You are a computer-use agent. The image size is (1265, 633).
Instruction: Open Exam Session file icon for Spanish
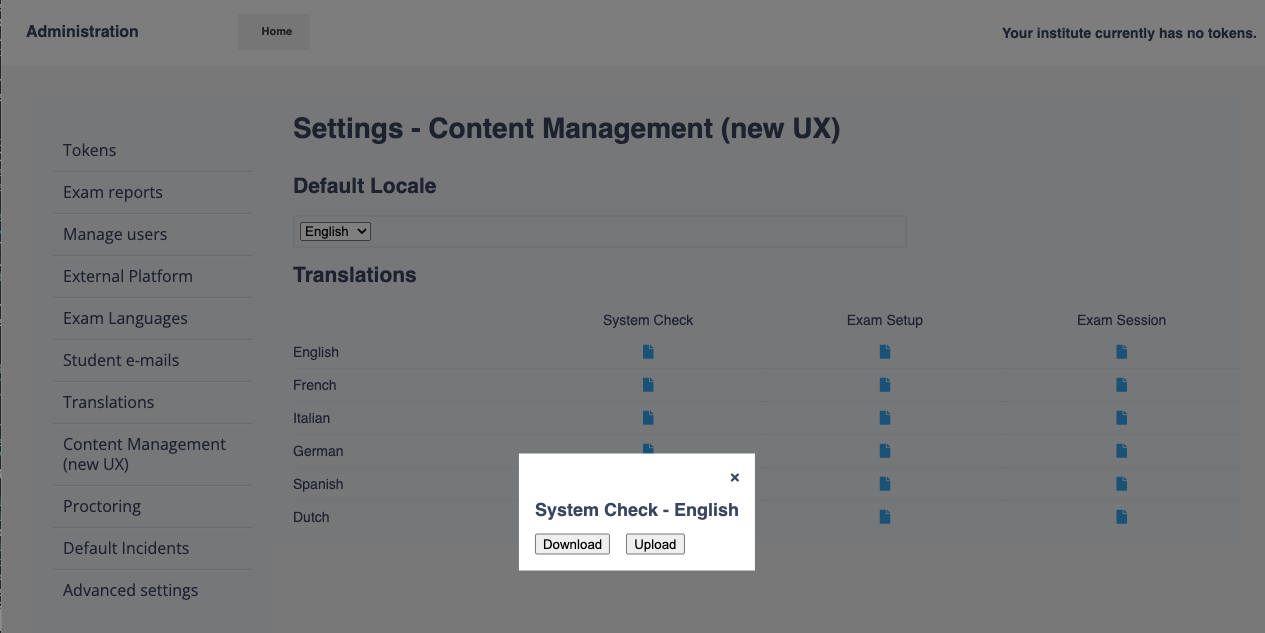tap(1122, 484)
